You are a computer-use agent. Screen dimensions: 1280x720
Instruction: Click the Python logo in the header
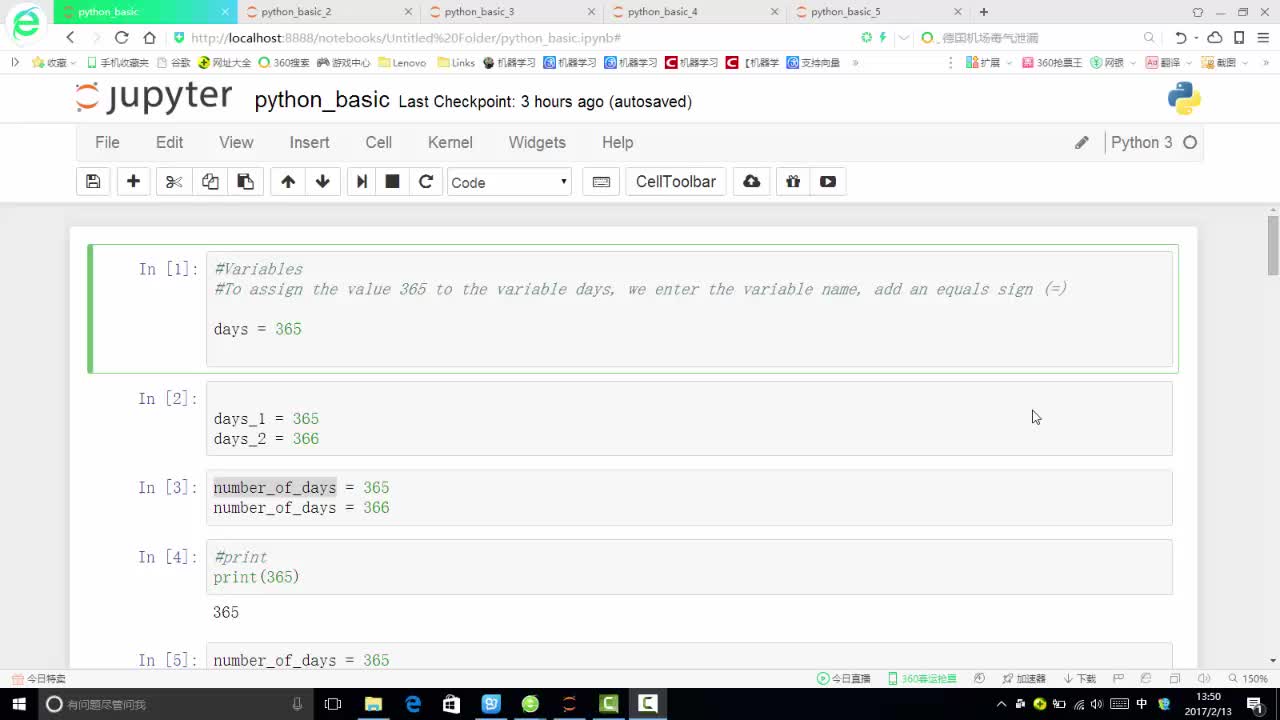tap(1184, 99)
